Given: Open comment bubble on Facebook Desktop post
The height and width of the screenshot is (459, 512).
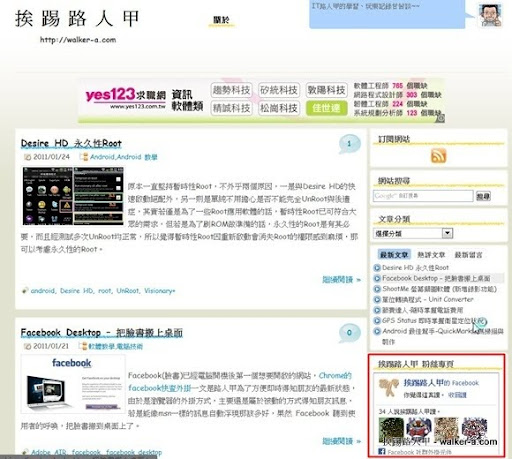Looking at the screenshot, I should click(x=349, y=333).
